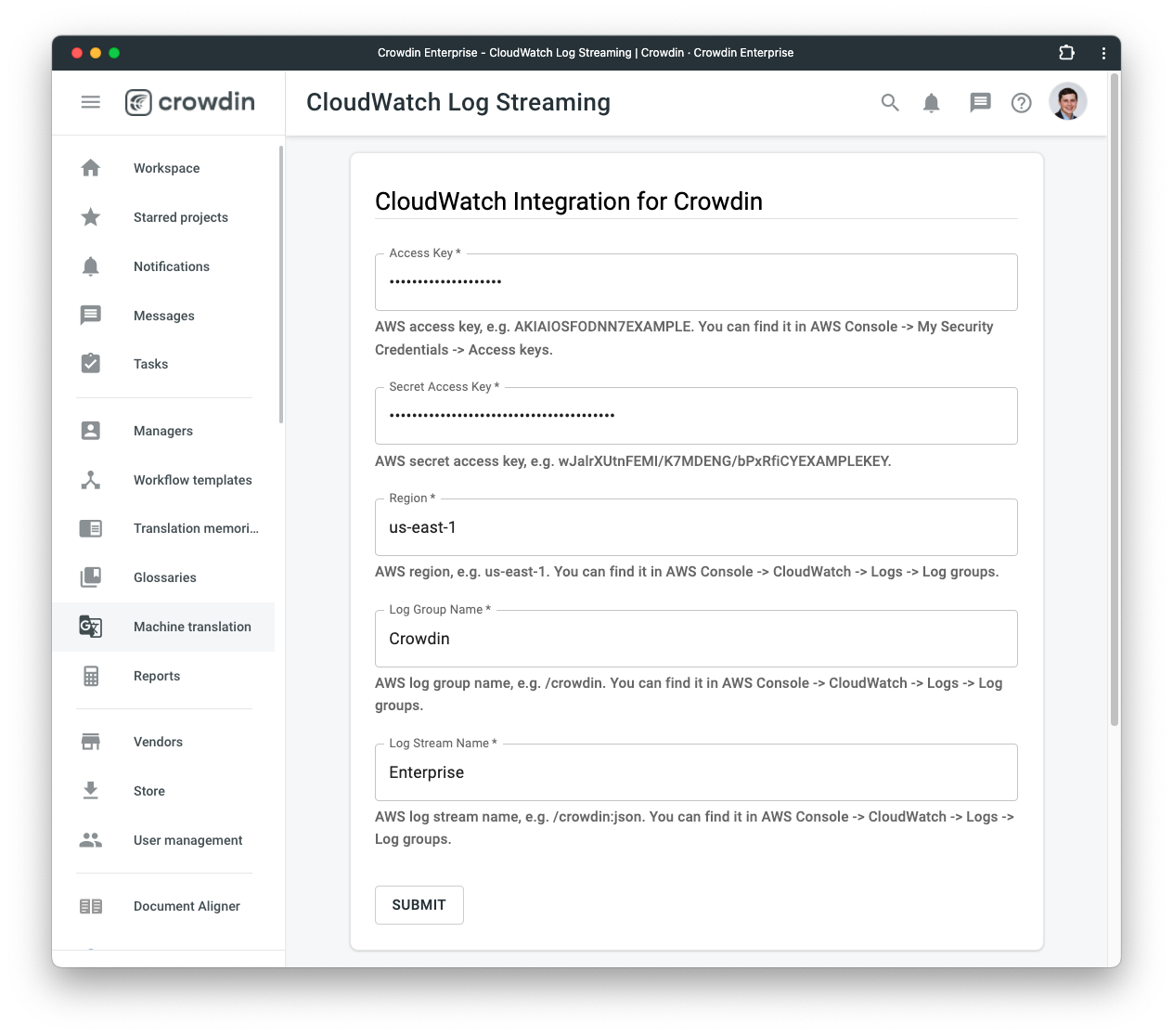Open the user profile avatar menu

tap(1068, 102)
